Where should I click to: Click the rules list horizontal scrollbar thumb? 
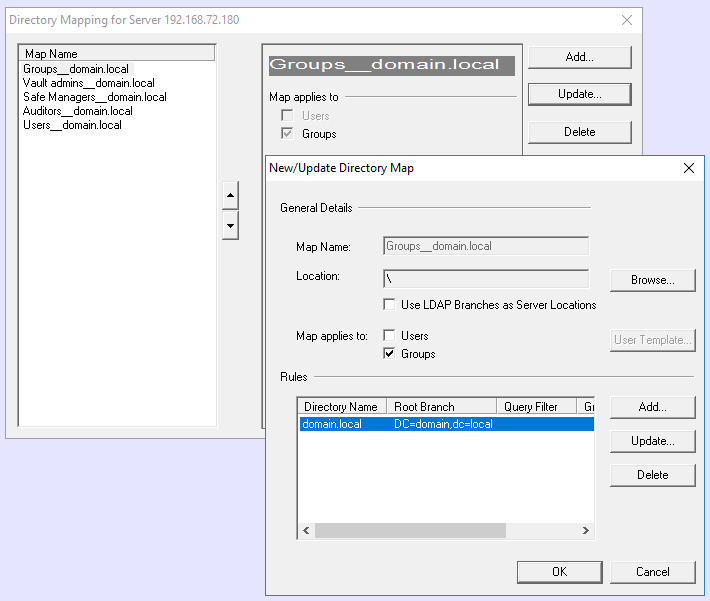[x=410, y=530]
